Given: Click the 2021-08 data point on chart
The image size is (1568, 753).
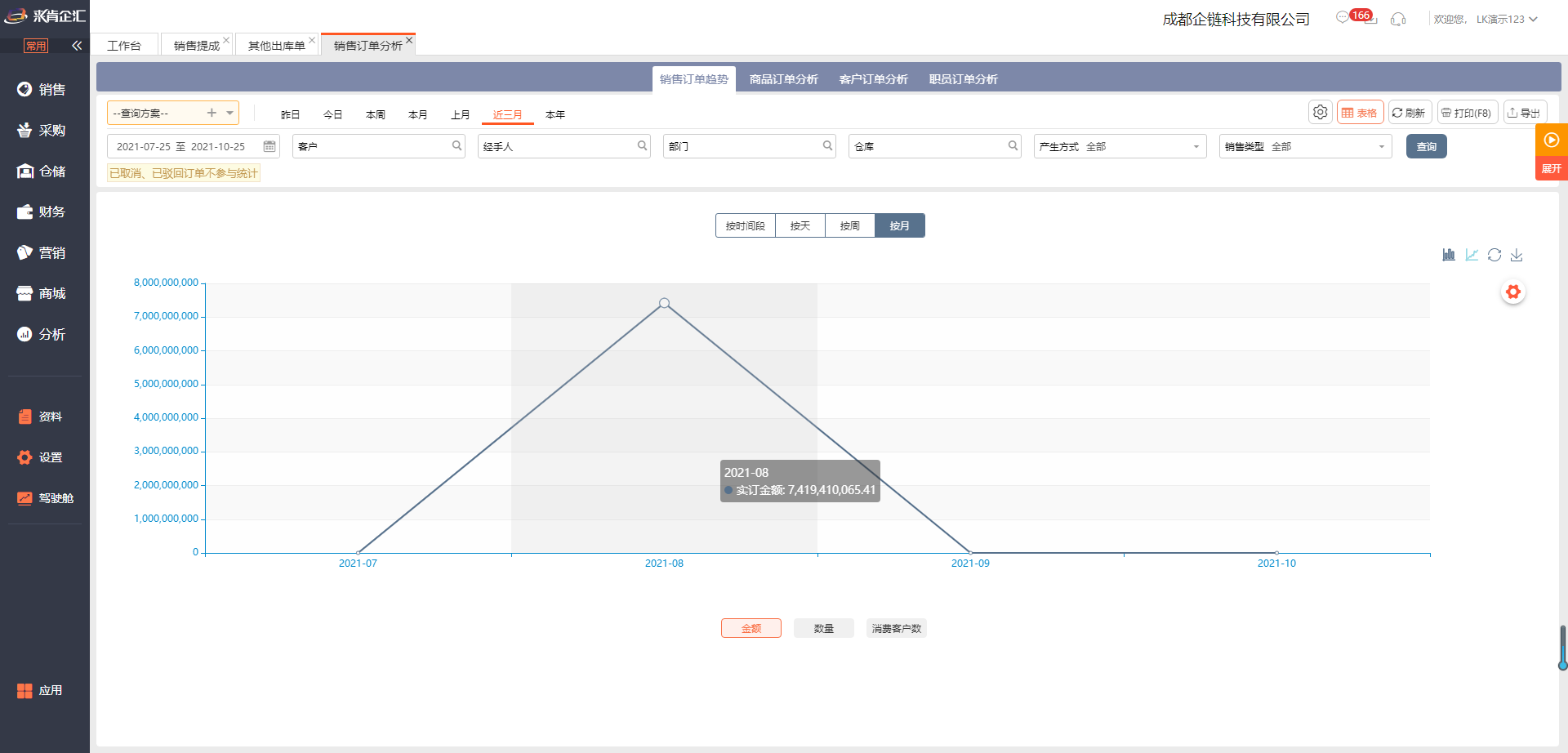Looking at the screenshot, I should point(664,303).
